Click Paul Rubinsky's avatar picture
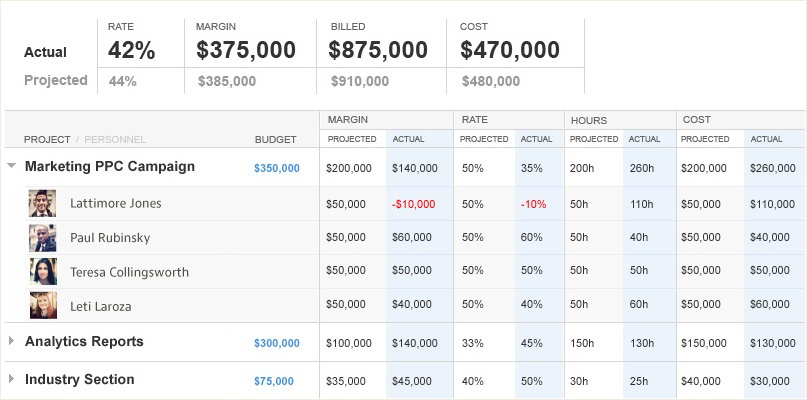The image size is (807, 400). pyautogui.click(x=43, y=238)
